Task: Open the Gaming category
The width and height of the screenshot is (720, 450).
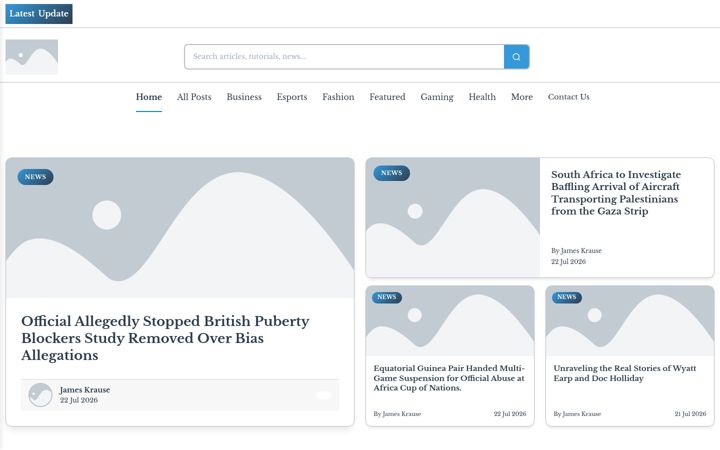Action: click(437, 97)
